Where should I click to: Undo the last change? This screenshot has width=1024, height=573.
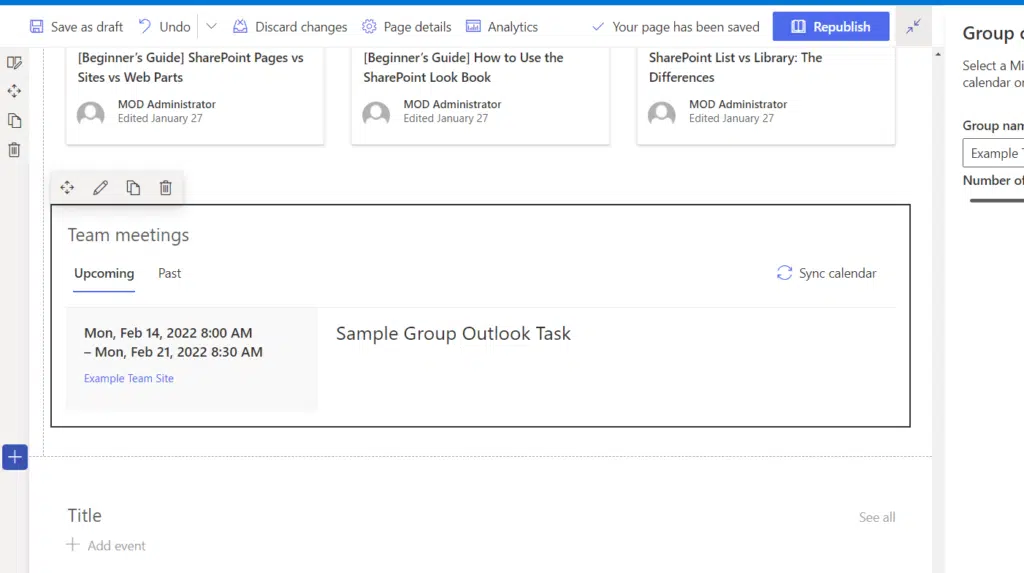coord(165,27)
